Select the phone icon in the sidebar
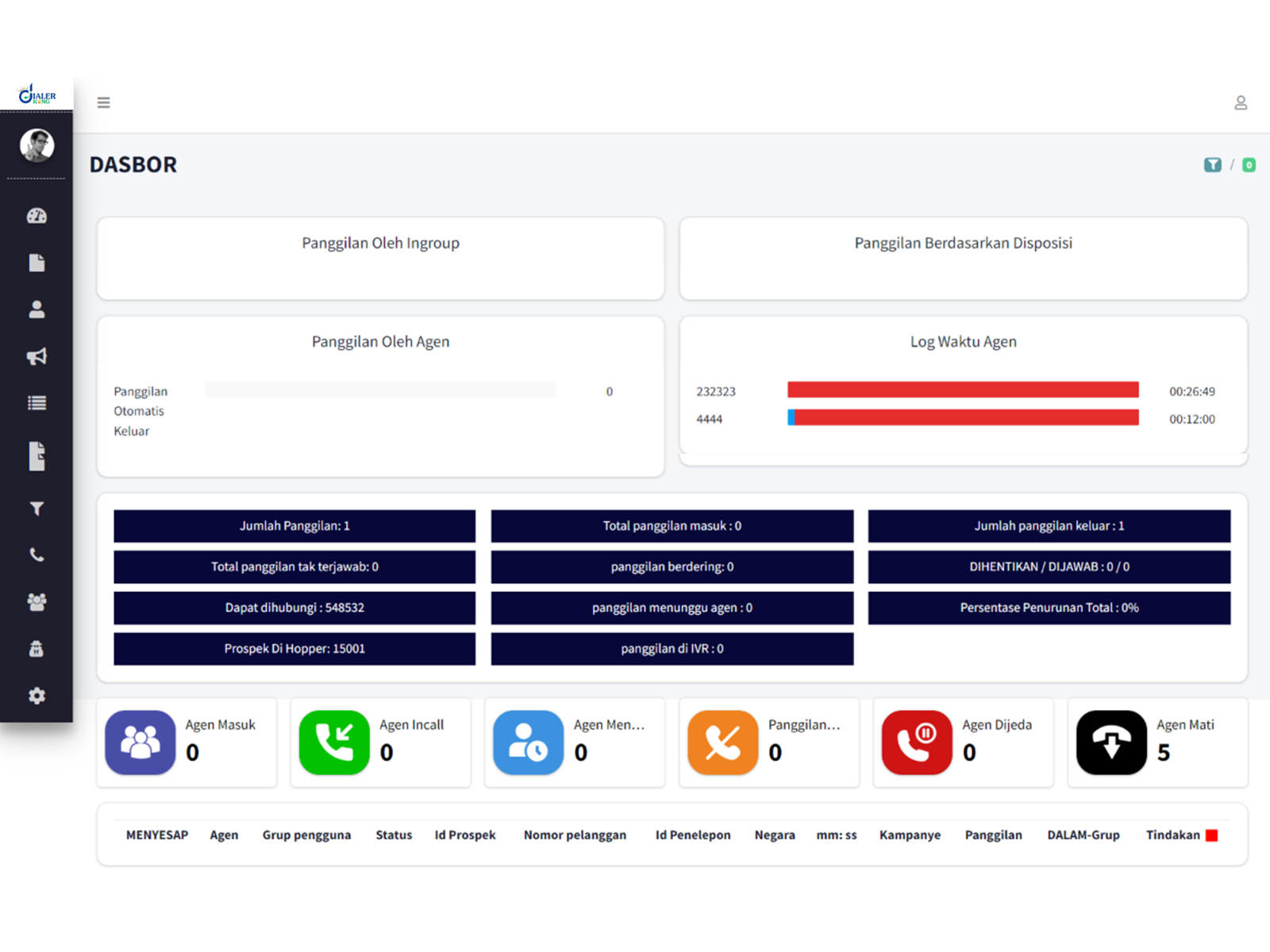Image resolution: width=1270 pixels, height=952 pixels. point(37,555)
